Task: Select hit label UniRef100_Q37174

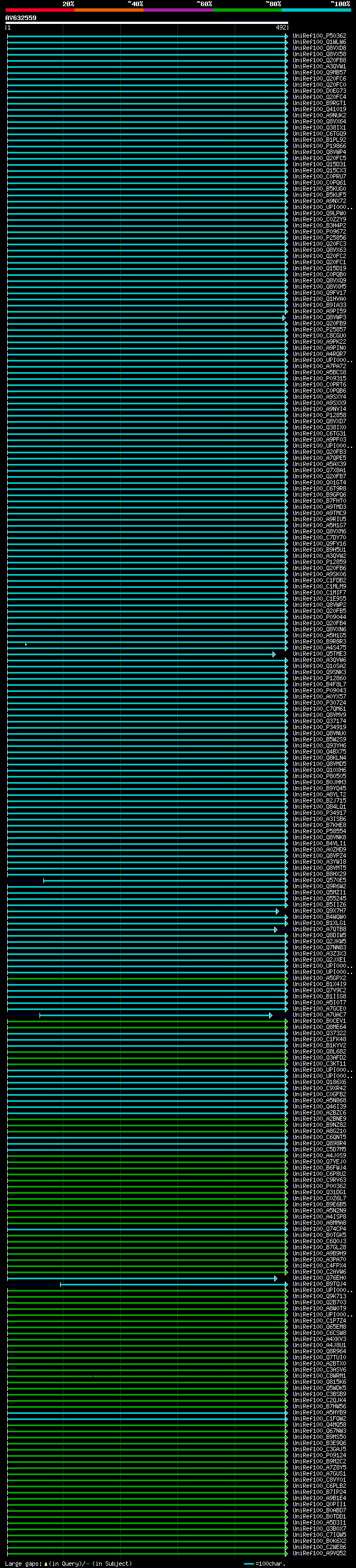Action: [319, 721]
